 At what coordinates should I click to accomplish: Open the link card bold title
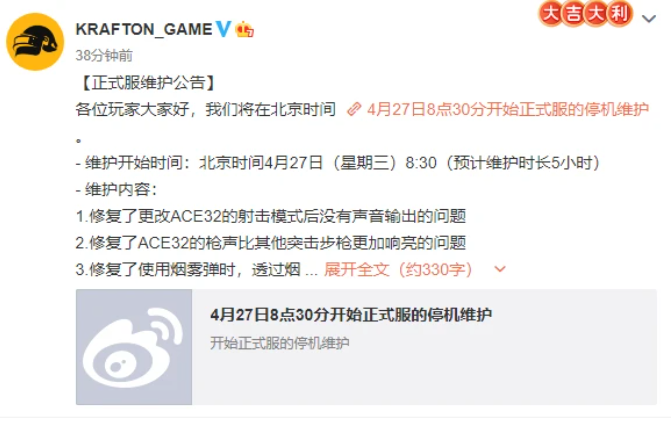pyautogui.click(x=351, y=315)
